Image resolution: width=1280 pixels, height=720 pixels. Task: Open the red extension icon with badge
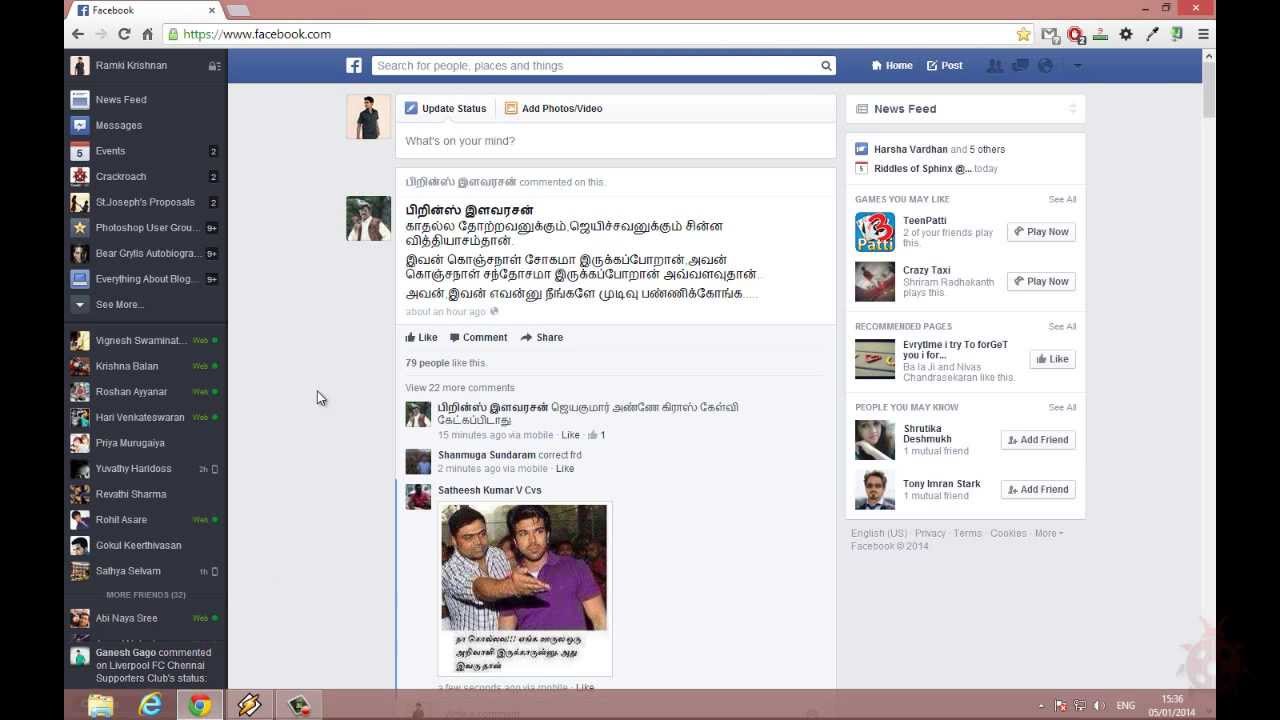[1076, 34]
